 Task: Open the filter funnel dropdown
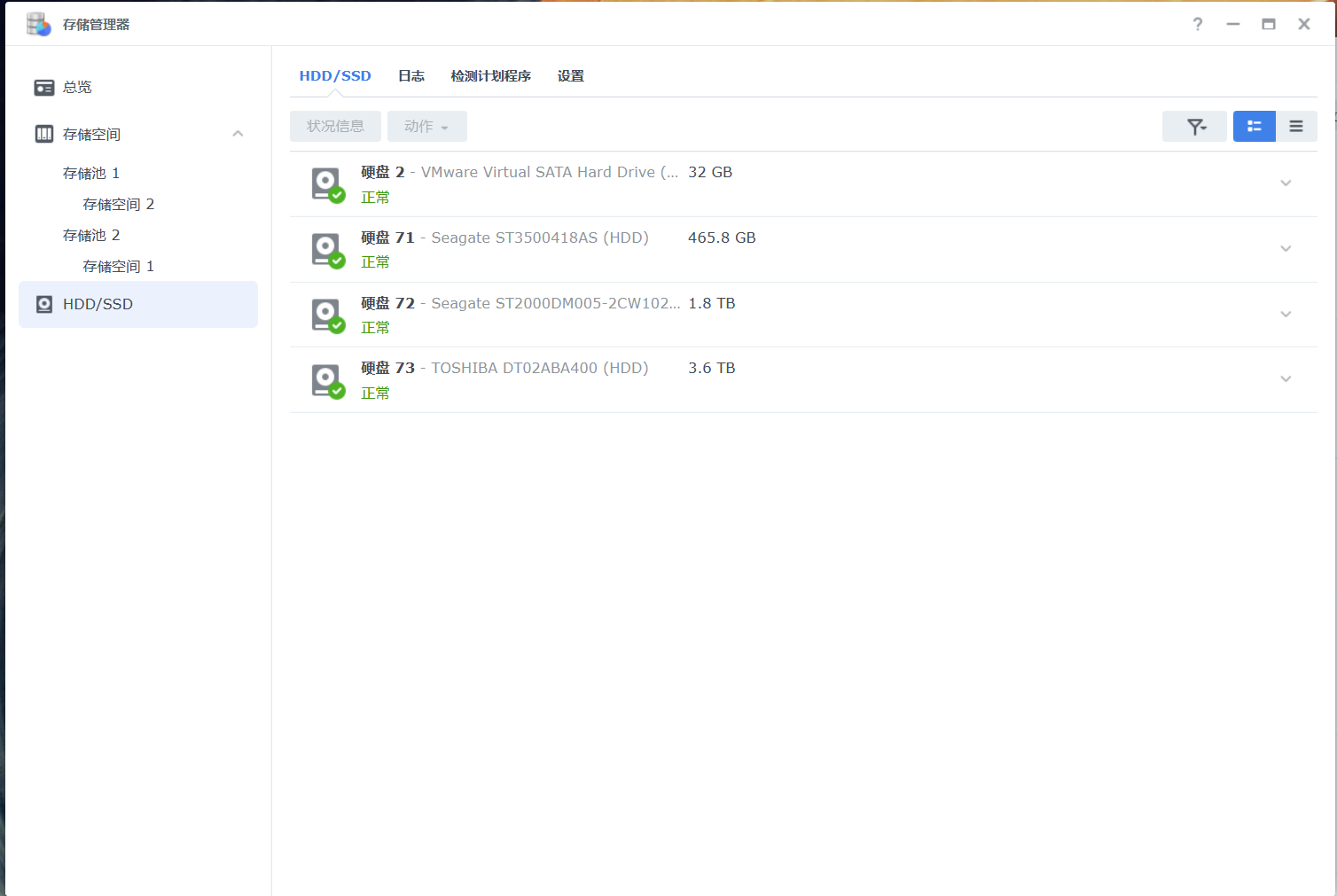[1194, 127]
